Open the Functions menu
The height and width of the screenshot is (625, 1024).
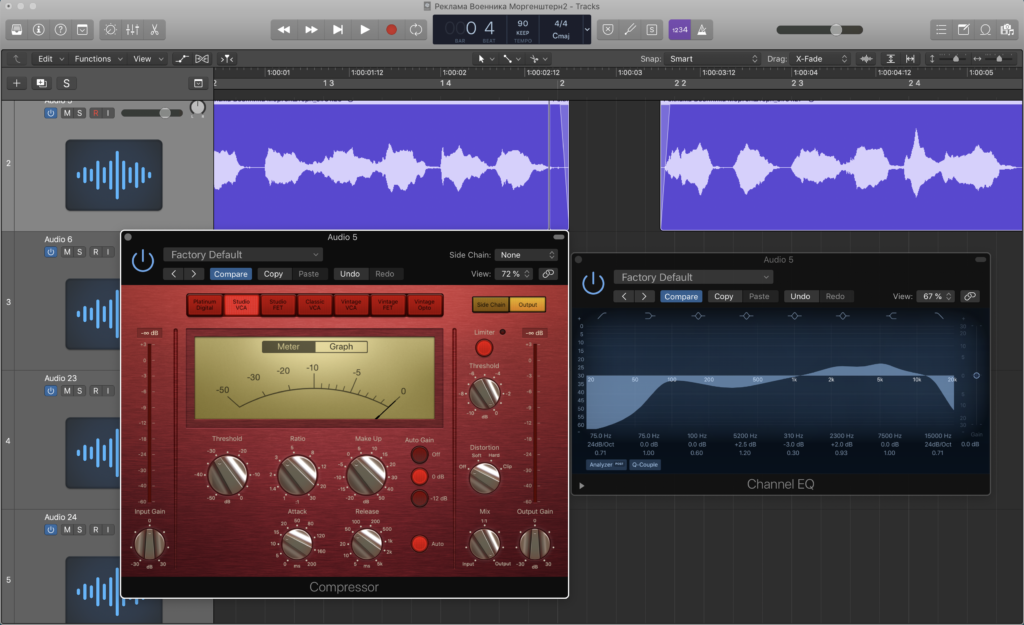pyautogui.click(x=97, y=59)
